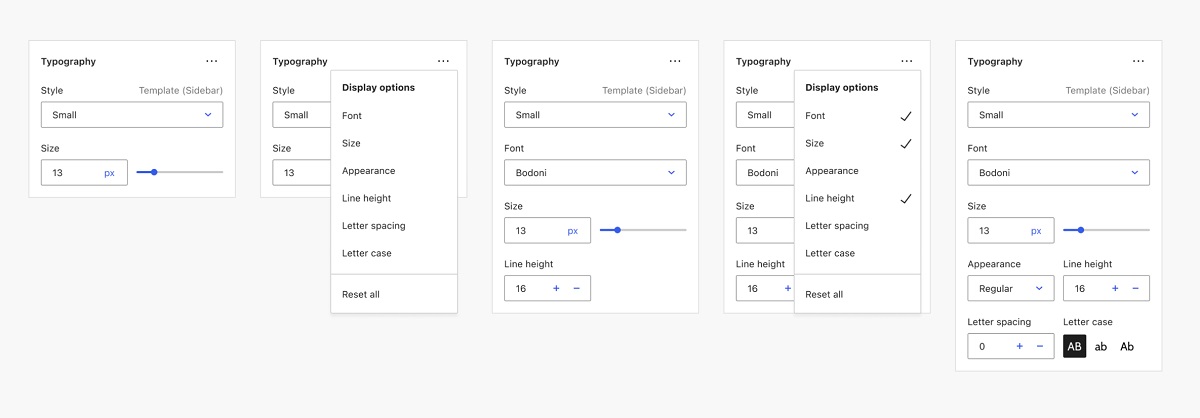Decrease letter spacing with minus icon
Viewport: 1200px width, 418px height.
pos(1040,347)
